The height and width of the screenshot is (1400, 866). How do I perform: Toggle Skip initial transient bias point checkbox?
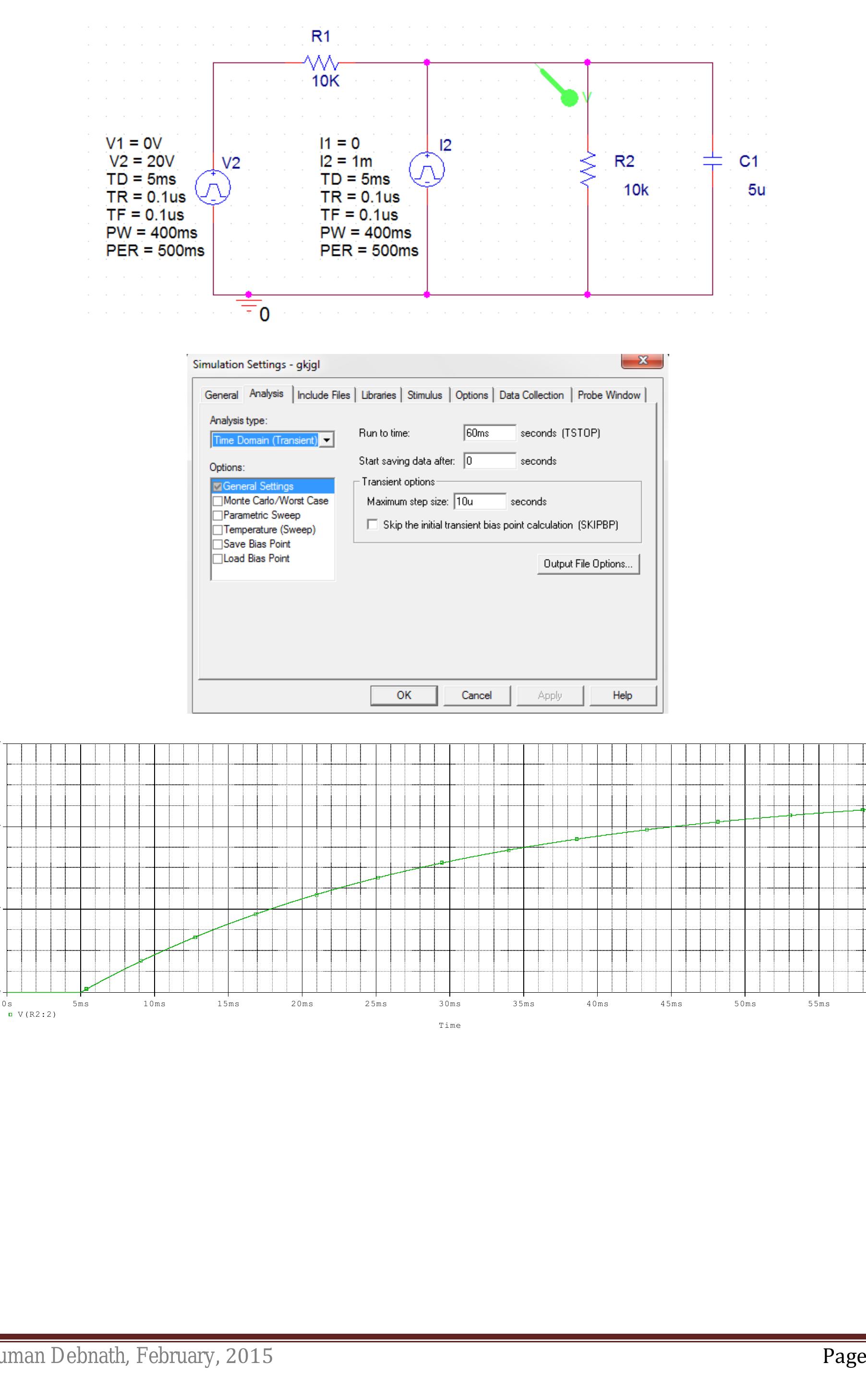coord(373,524)
